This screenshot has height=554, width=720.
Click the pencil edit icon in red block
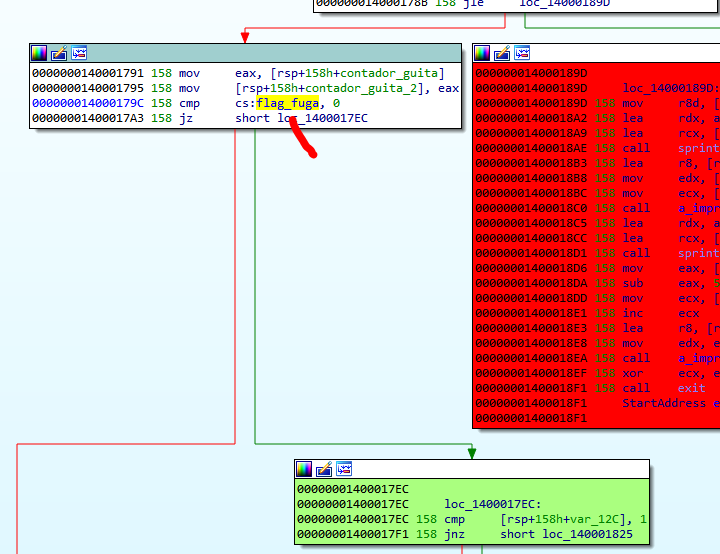click(x=501, y=53)
